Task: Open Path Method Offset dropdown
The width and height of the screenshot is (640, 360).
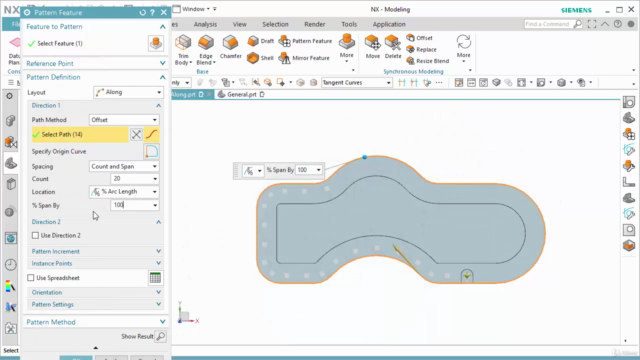Action: (x=124, y=120)
